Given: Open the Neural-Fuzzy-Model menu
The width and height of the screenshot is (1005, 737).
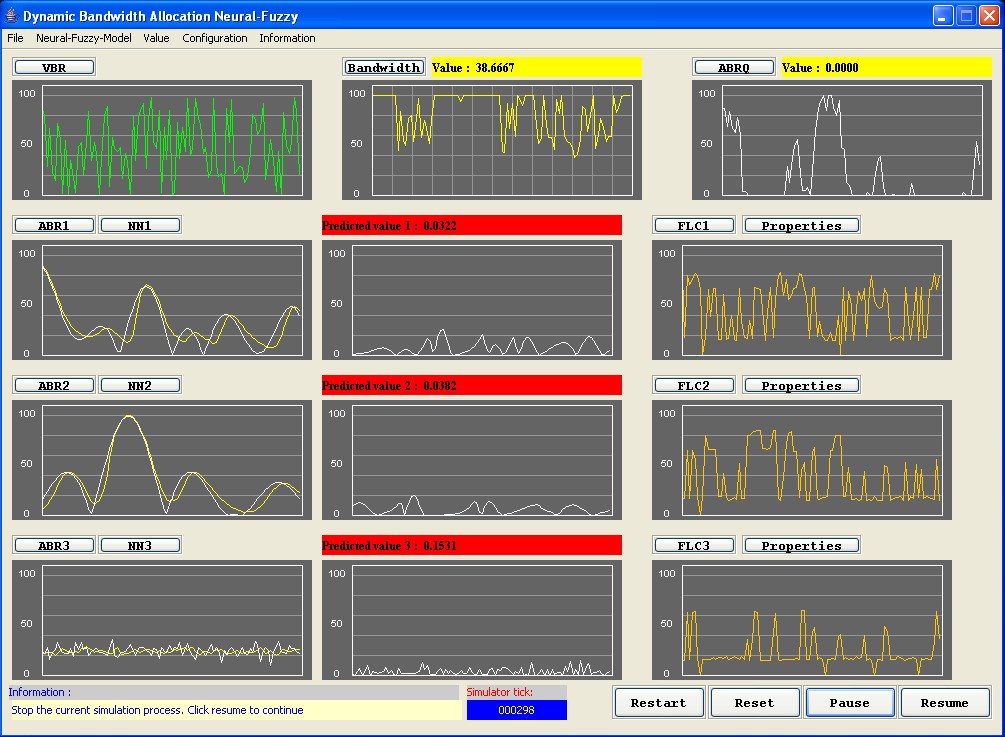Looking at the screenshot, I should [x=83, y=38].
